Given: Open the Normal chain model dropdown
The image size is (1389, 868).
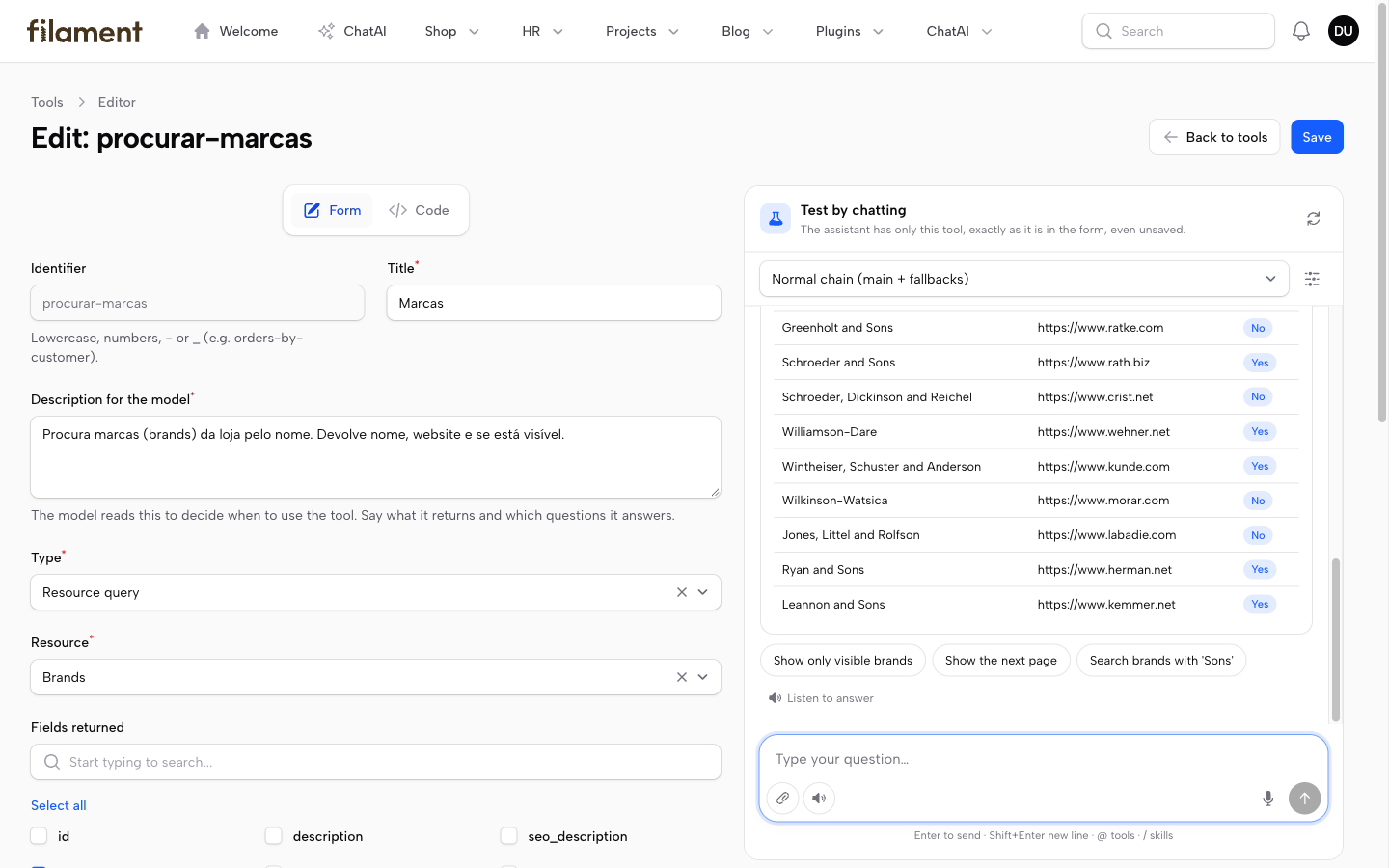Looking at the screenshot, I should [1024, 279].
